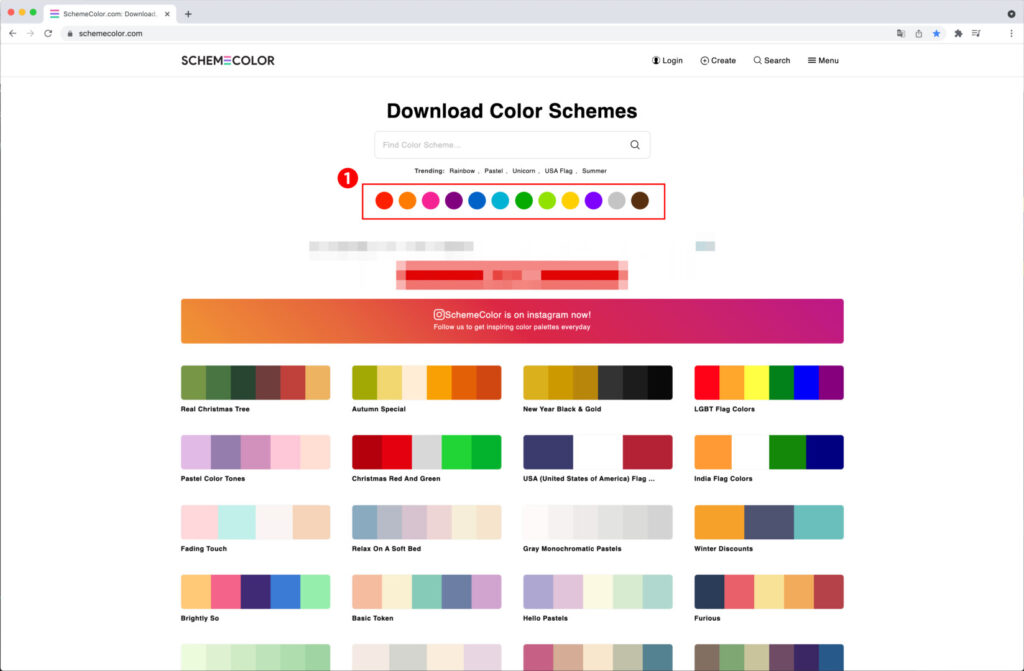Open the Relax On A Soft Bed palette thumbnail
Screen dimensions: 1024x671
coord(426,522)
